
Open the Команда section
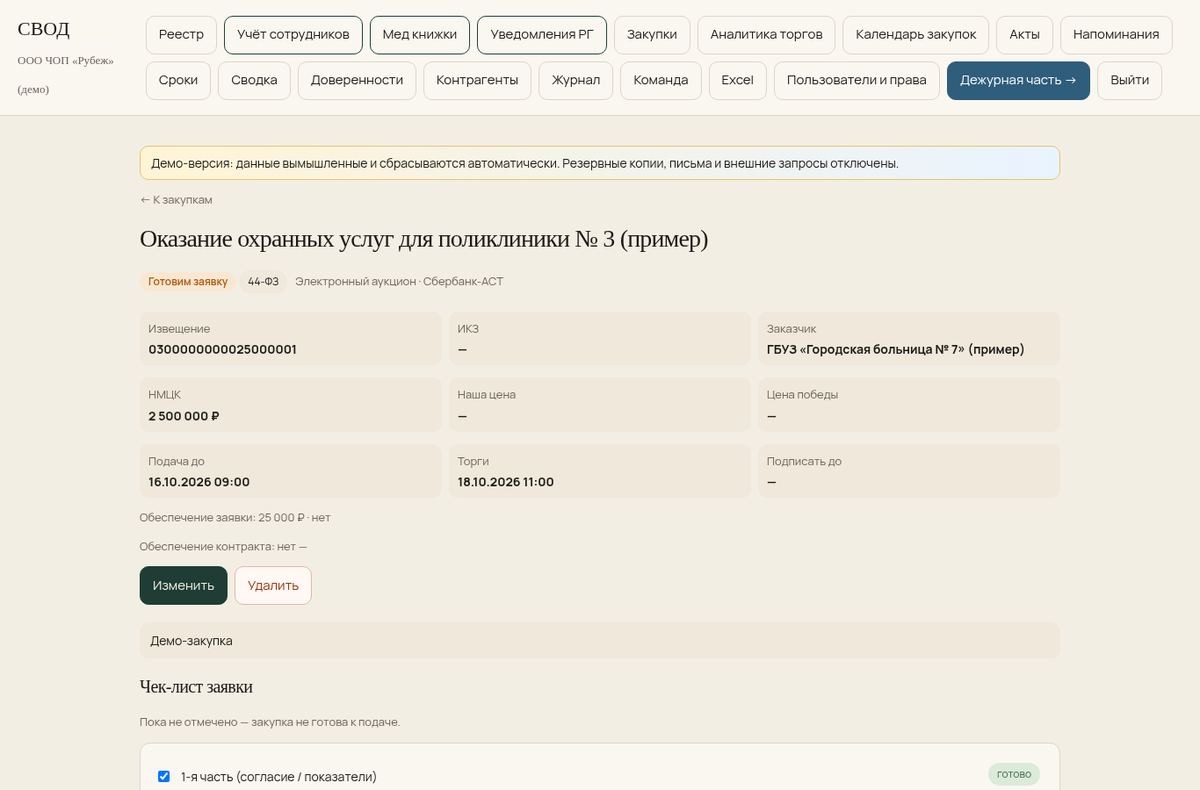coord(661,80)
